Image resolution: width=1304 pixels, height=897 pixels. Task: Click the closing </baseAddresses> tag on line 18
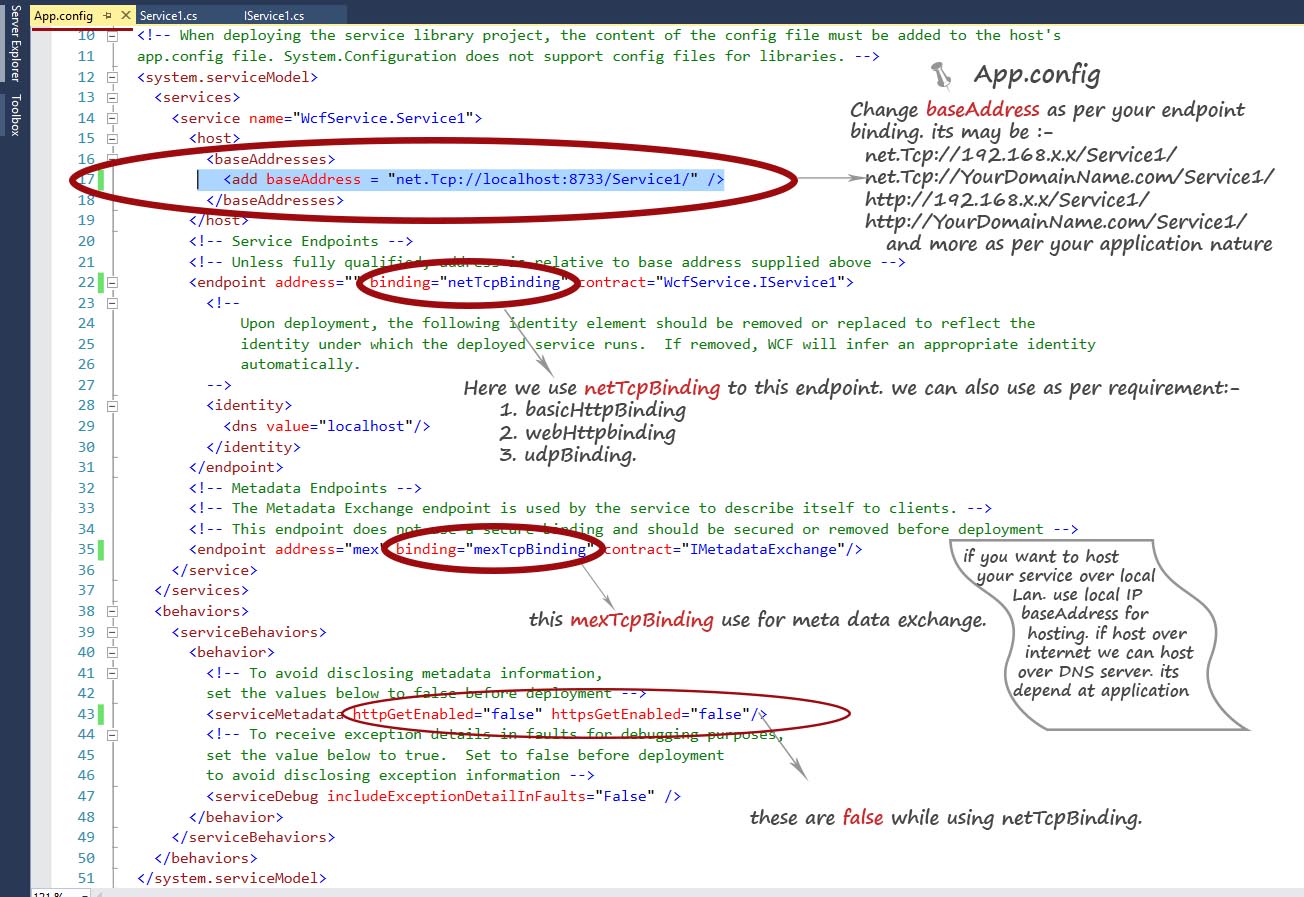(x=274, y=200)
